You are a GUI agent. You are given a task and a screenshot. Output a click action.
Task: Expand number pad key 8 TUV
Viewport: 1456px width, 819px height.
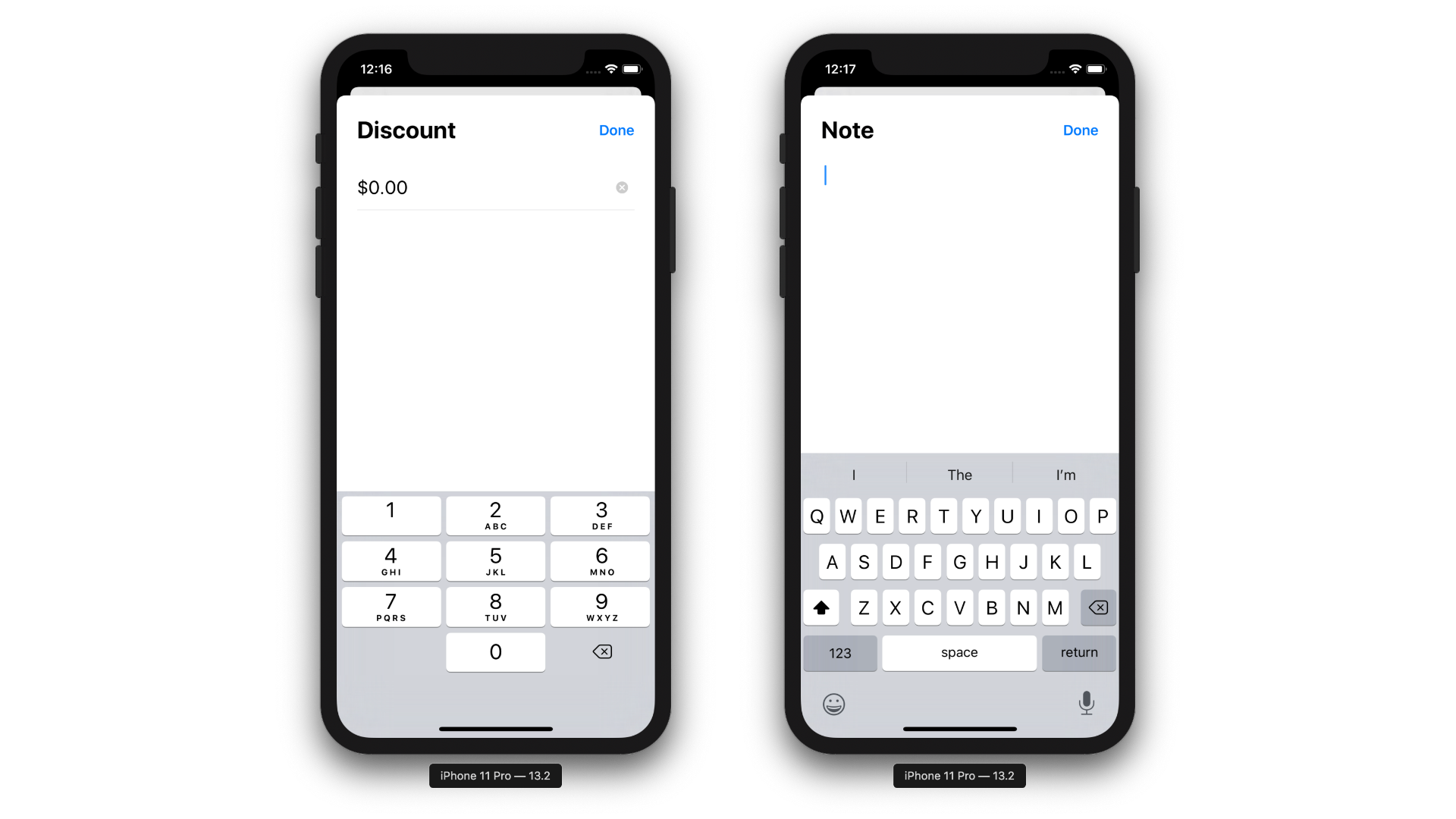click(x=496, y=606)
